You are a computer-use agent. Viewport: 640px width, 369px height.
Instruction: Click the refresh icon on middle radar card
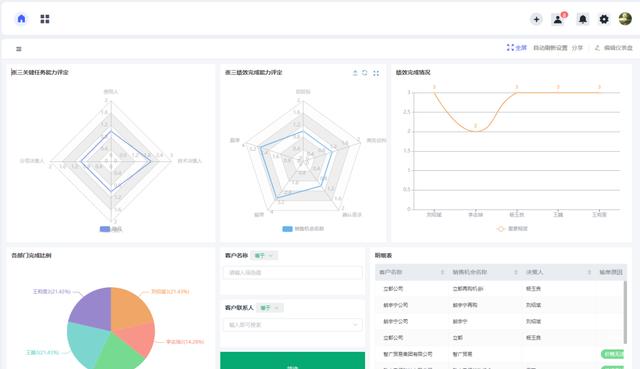(365, 73)
